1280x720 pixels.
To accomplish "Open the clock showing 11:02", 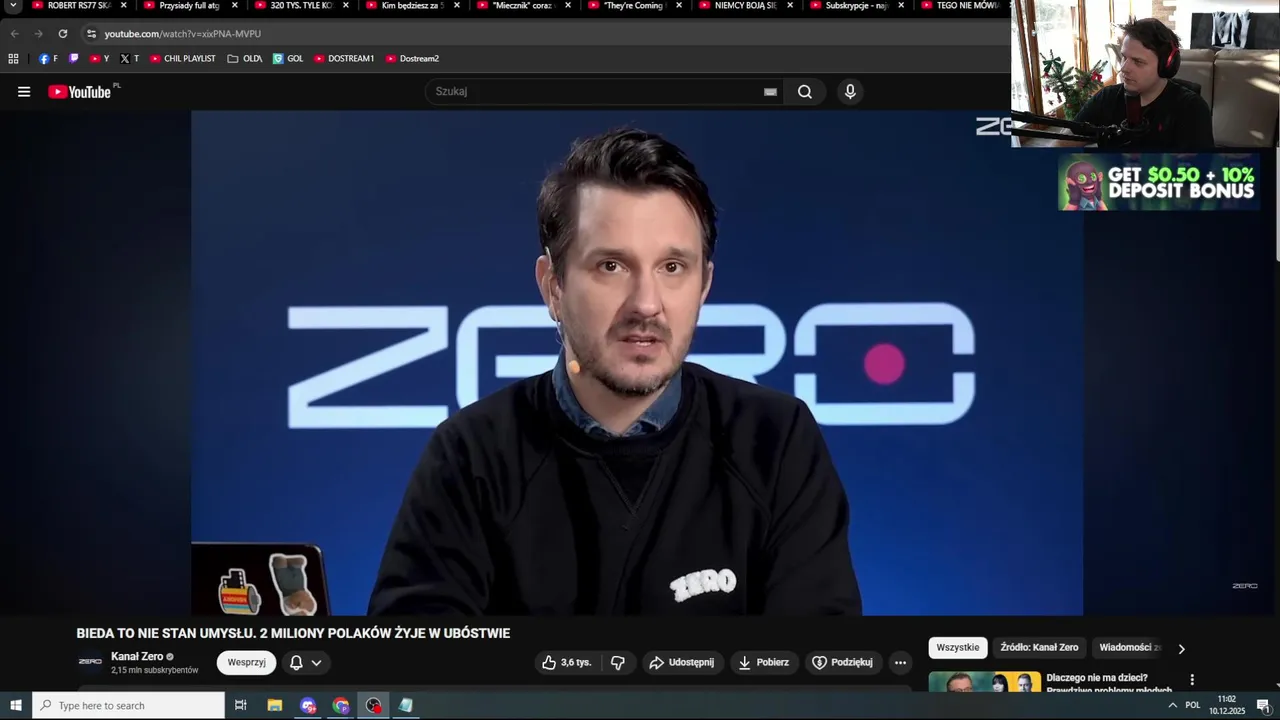I will coord(1227,705).
